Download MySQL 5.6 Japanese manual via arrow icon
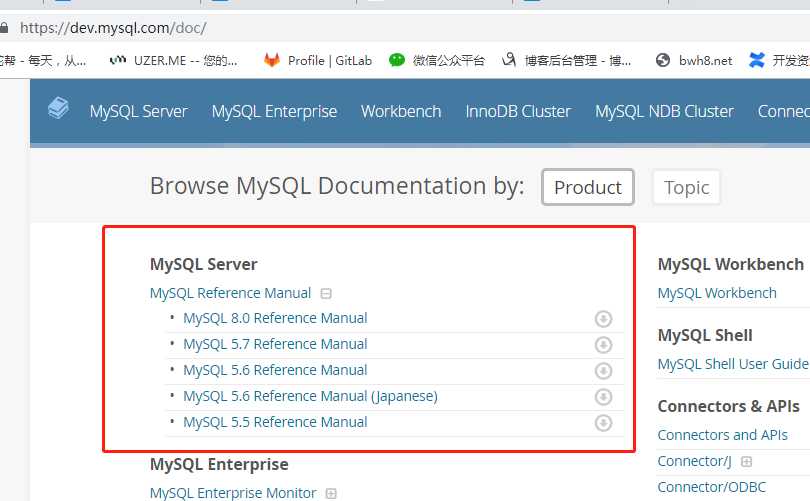Screen dimensions: 810x501 603,397
